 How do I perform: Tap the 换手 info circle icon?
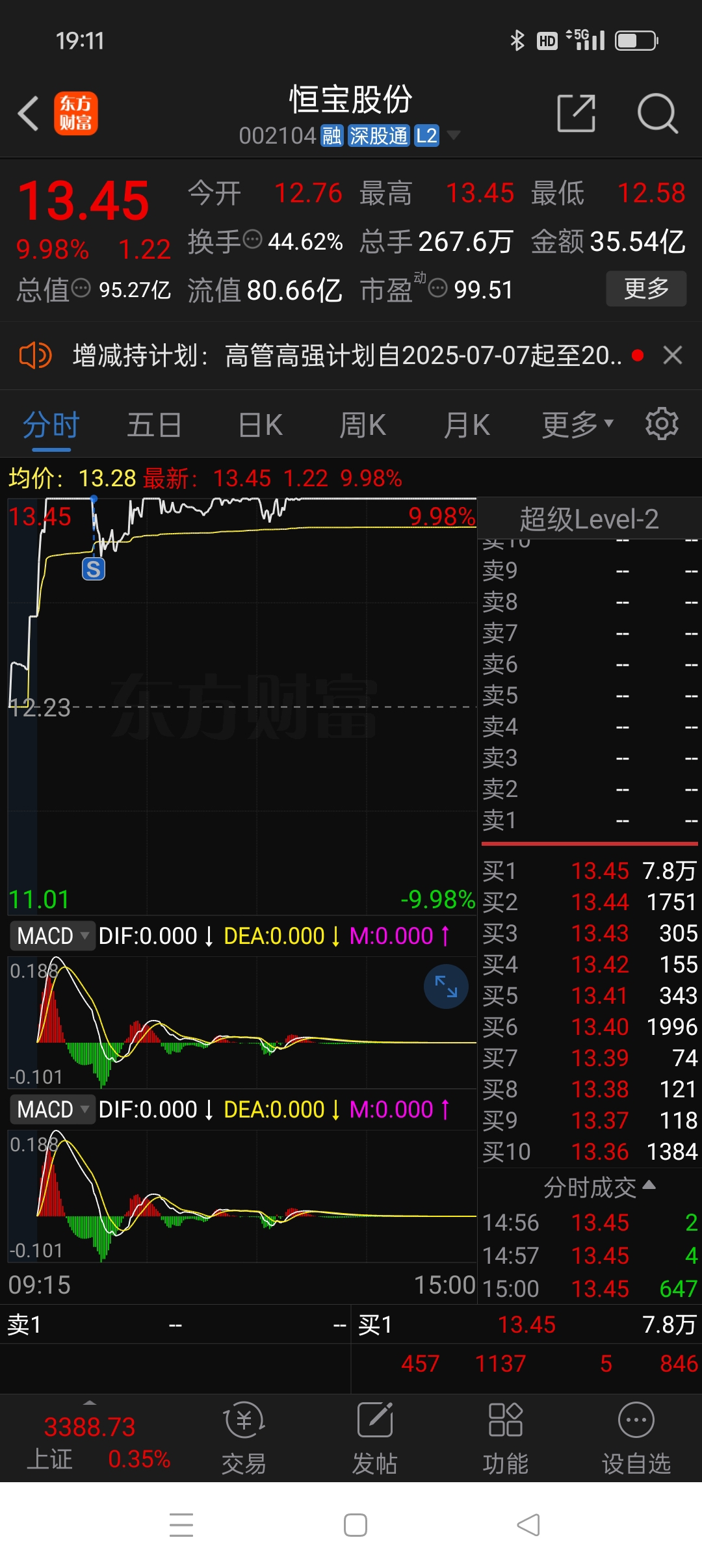tap(252, 239)
